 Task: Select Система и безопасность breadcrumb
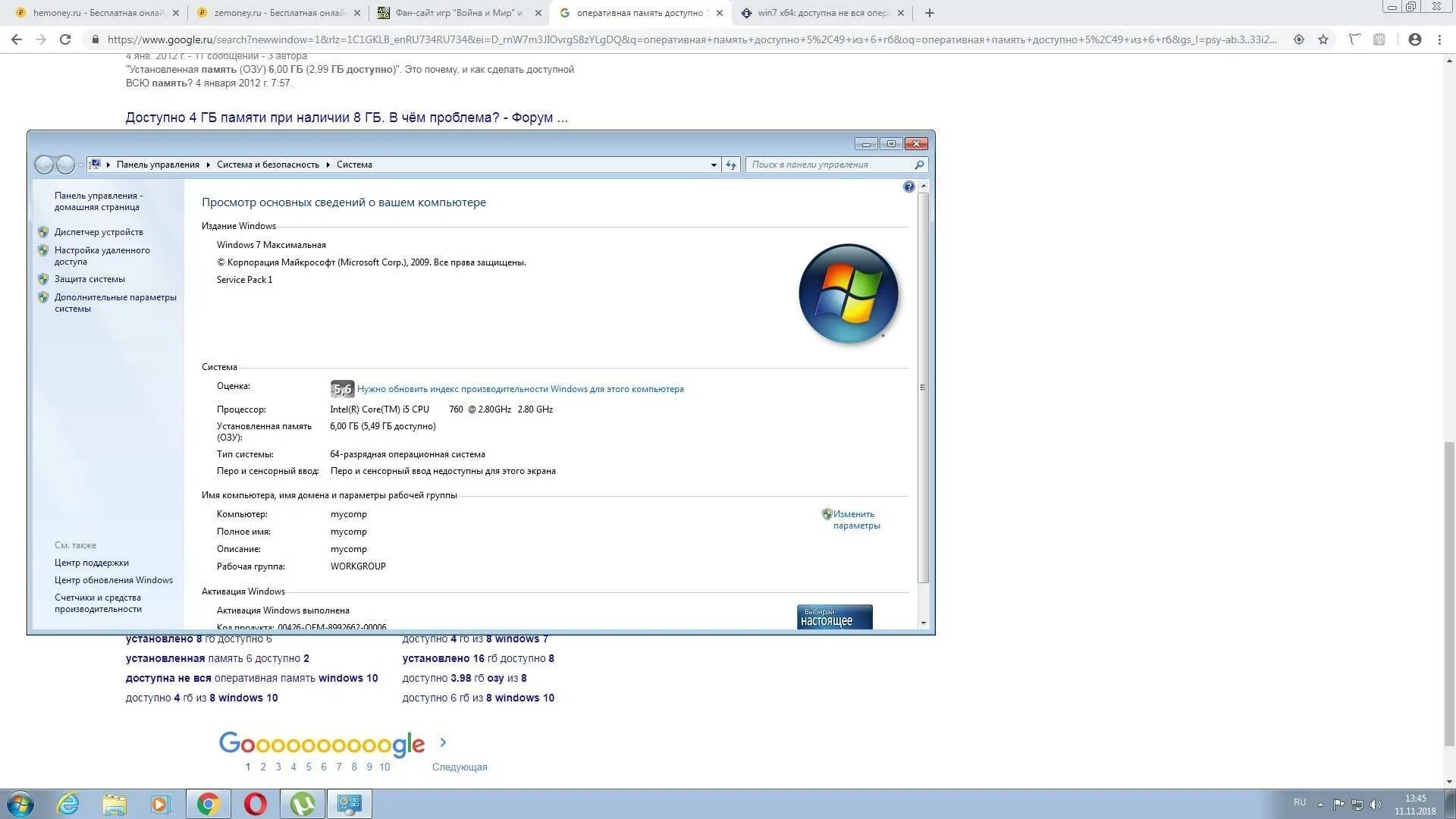click(268, 165)
